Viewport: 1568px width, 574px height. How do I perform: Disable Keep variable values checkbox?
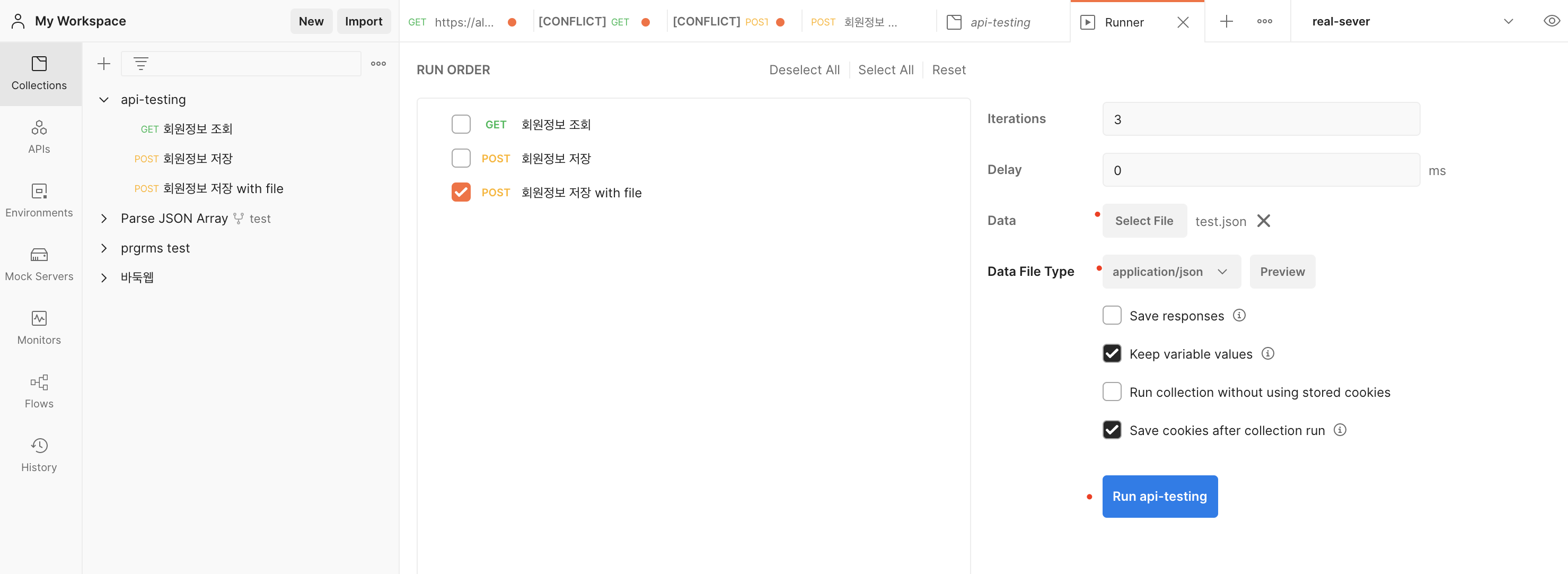1112,353
